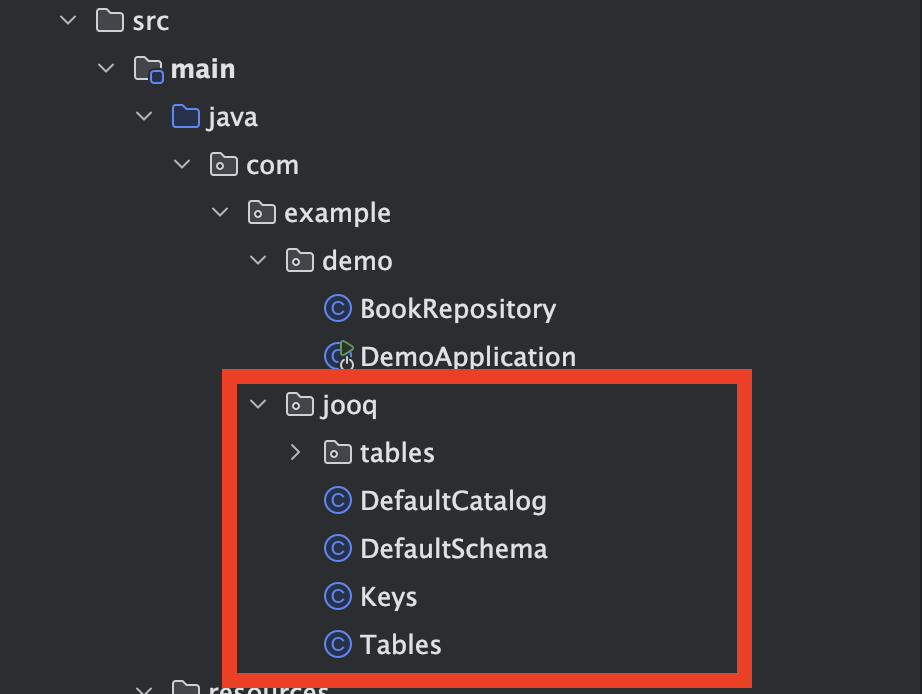
Task: Click the Tables class icon
Action: tap(338, 645)
